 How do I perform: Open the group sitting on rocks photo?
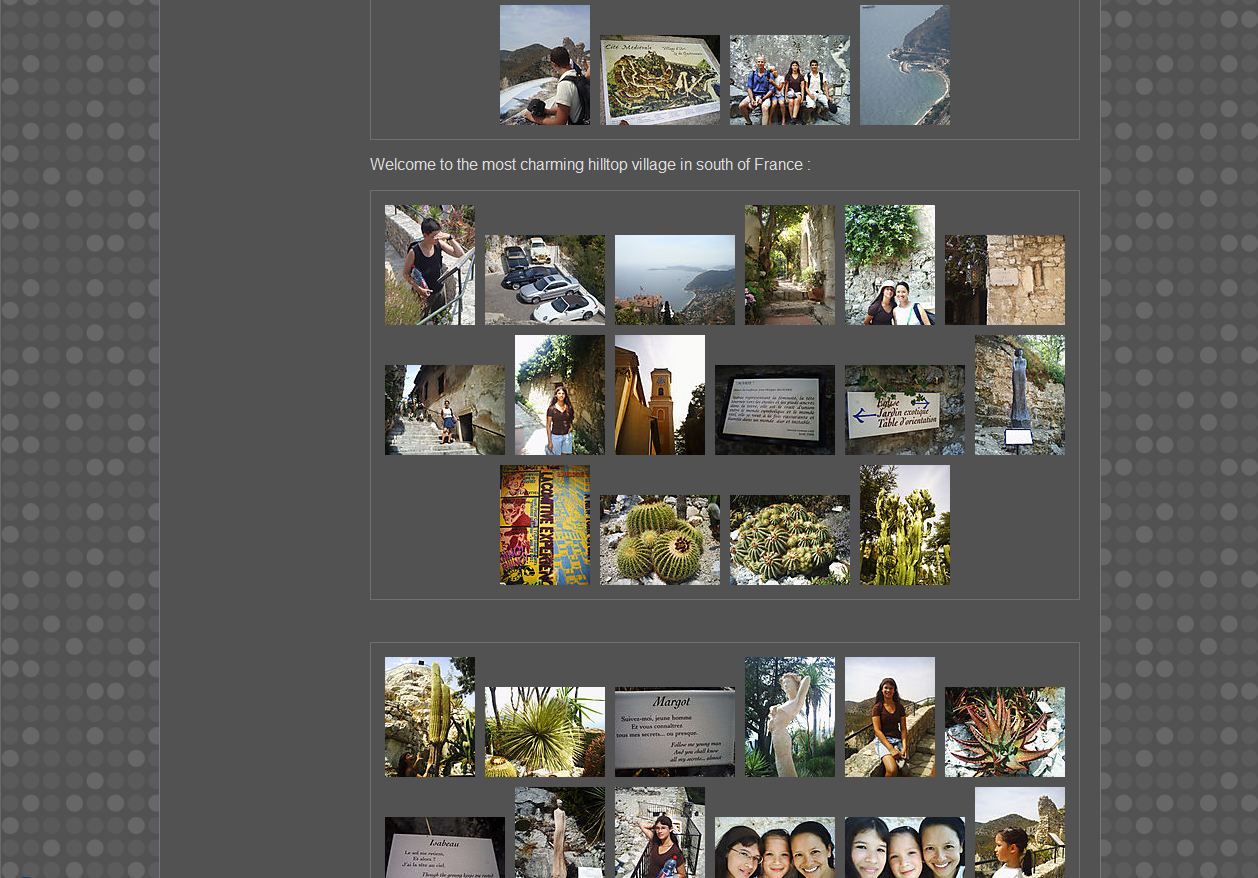(789, 80)
